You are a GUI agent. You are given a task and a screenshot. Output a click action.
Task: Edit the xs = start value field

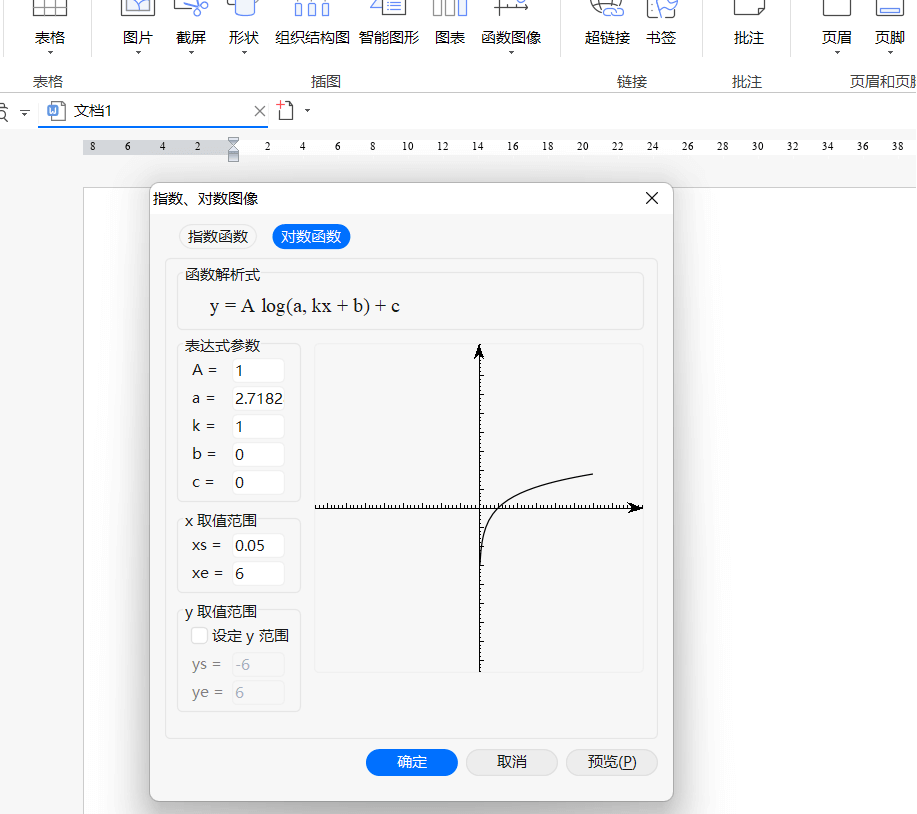click(x=258, y=546)
